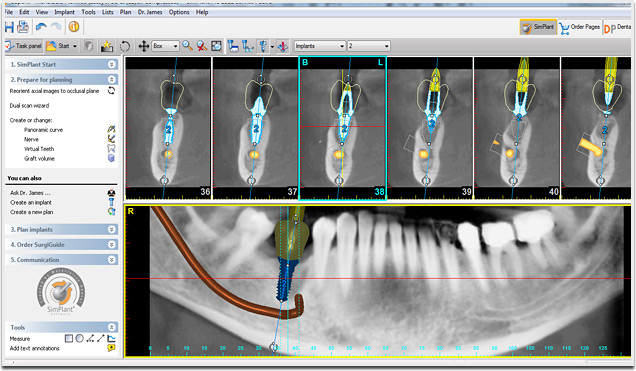636x371 pixels.
Task: Open the Box dropdown list
Action: pyautogui.click(x=165, y=46)
